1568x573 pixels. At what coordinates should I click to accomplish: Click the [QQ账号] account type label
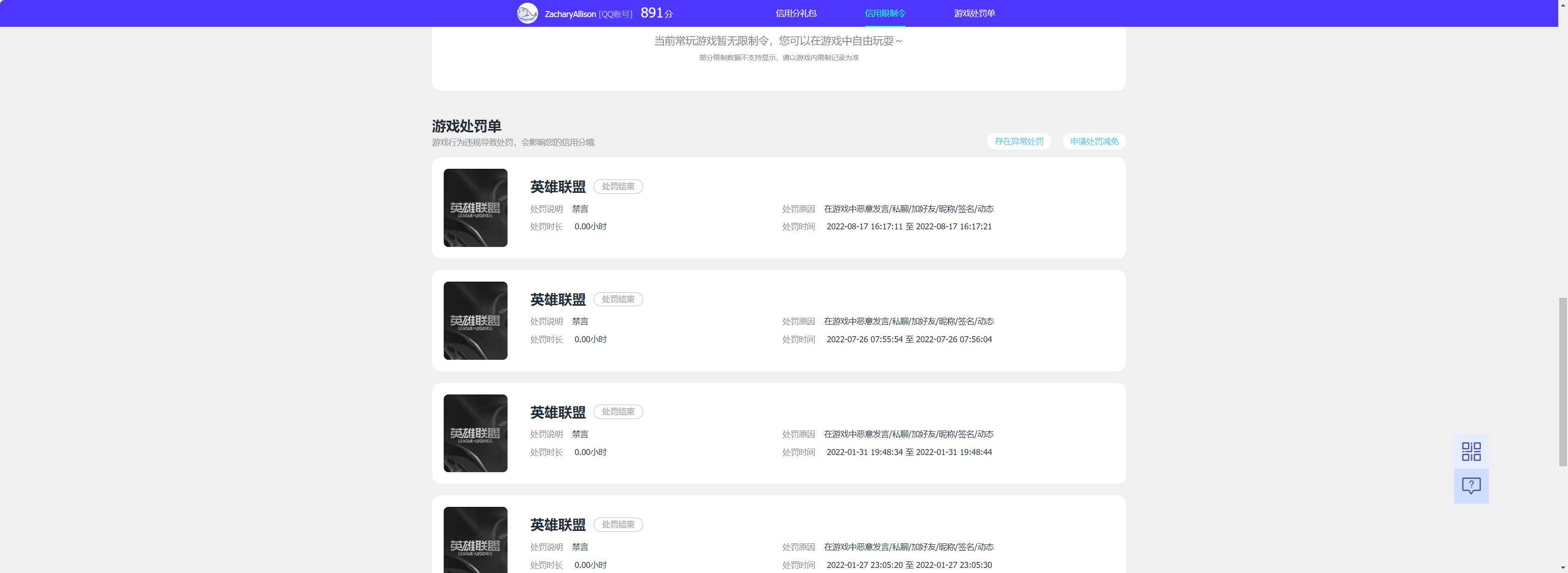(615, 14)
